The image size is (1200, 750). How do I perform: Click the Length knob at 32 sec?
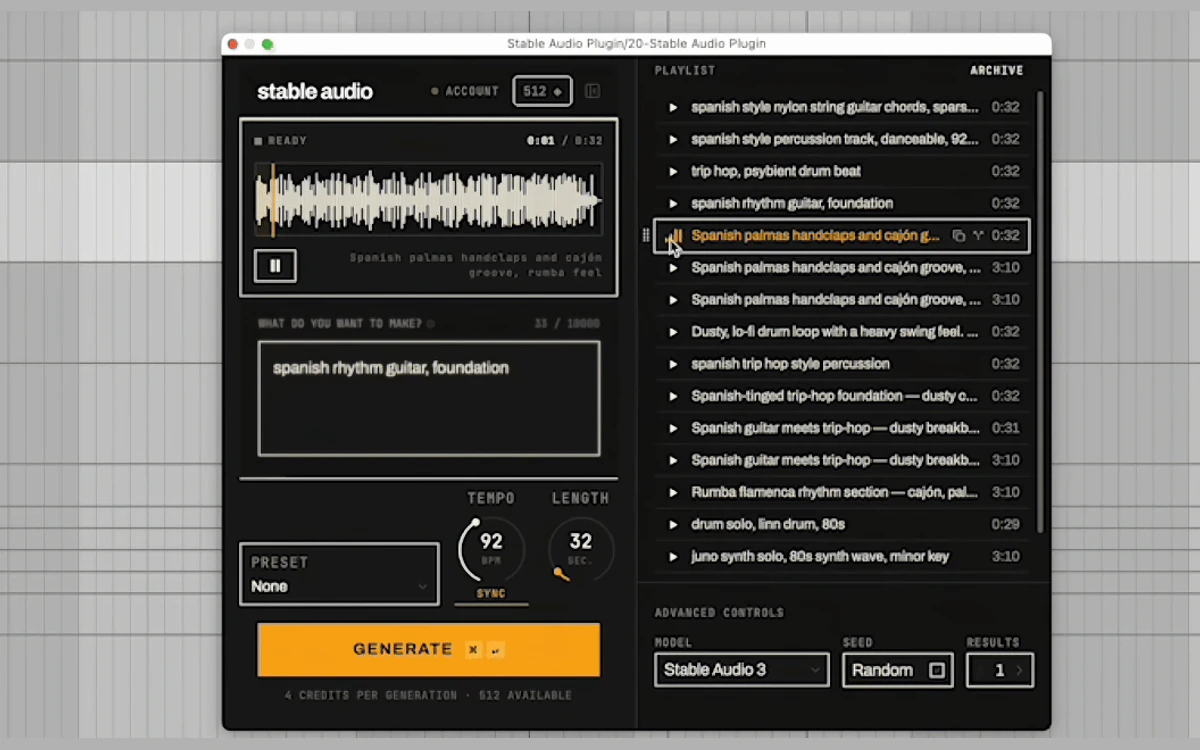point(581,548)
